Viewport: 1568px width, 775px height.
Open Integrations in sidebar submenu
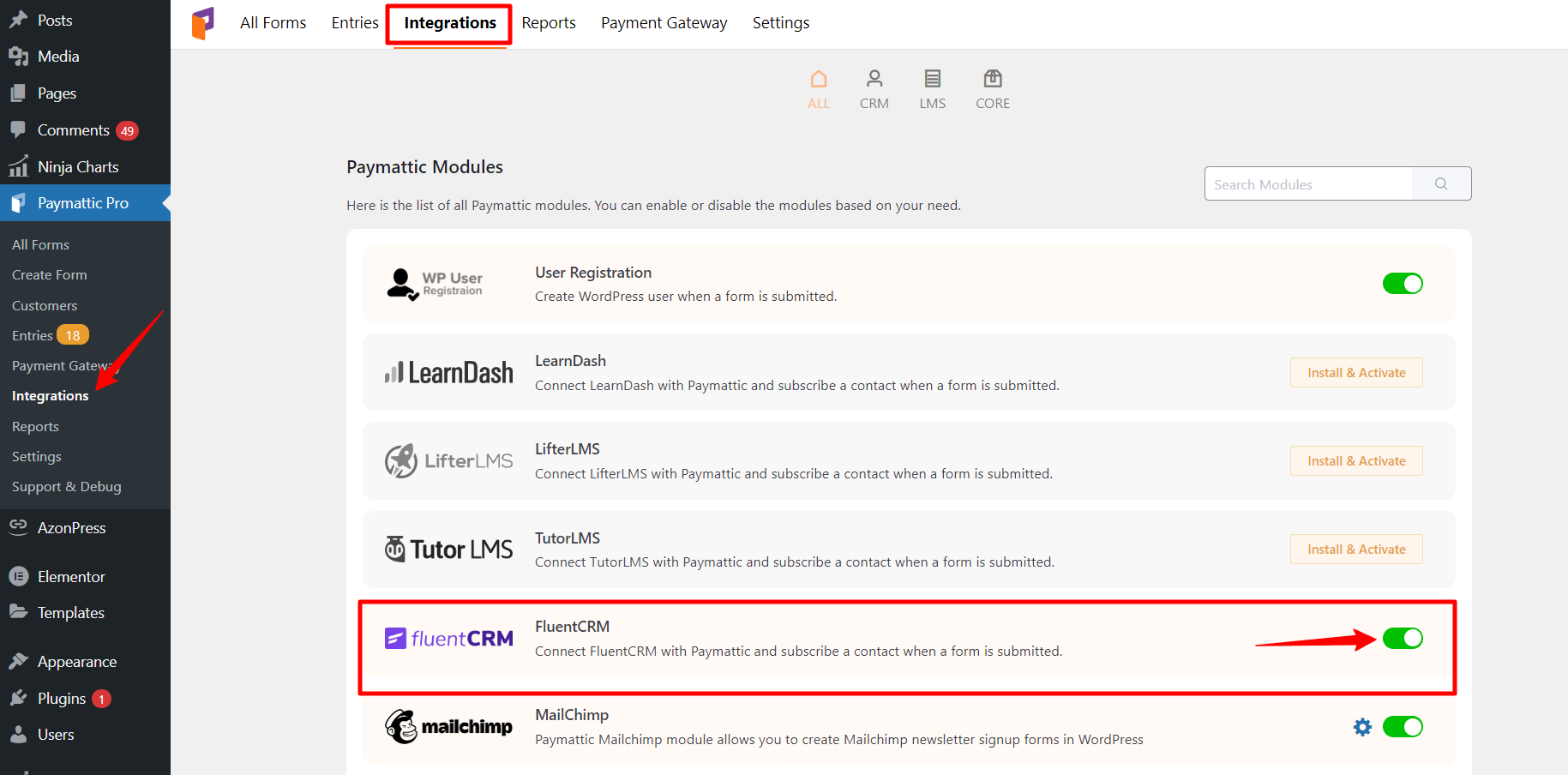click(51, 396)
